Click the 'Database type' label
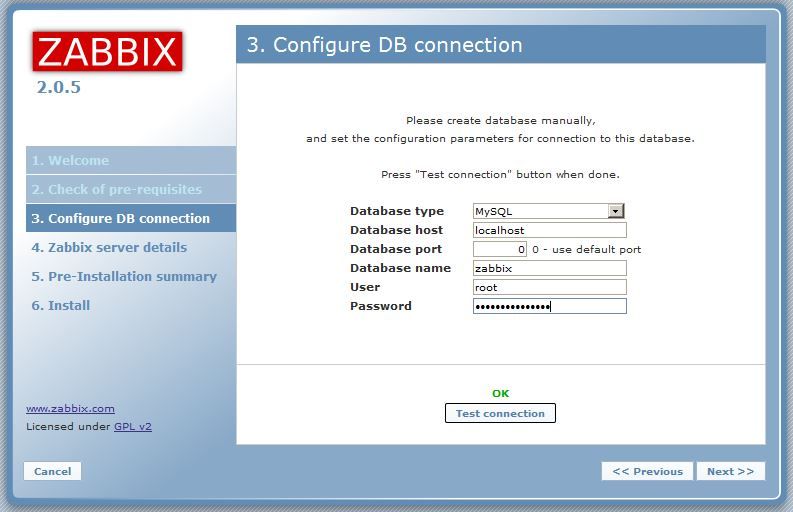The width and height of the screenshot is (793, 512). (x=397, y=211)
